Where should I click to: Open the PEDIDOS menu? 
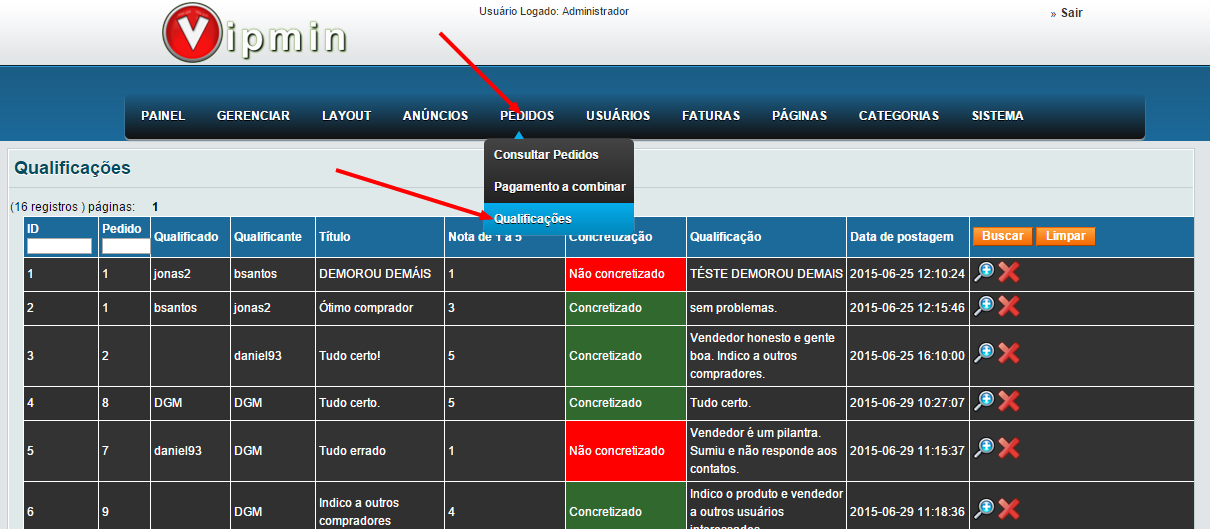(x=527, y=116)
